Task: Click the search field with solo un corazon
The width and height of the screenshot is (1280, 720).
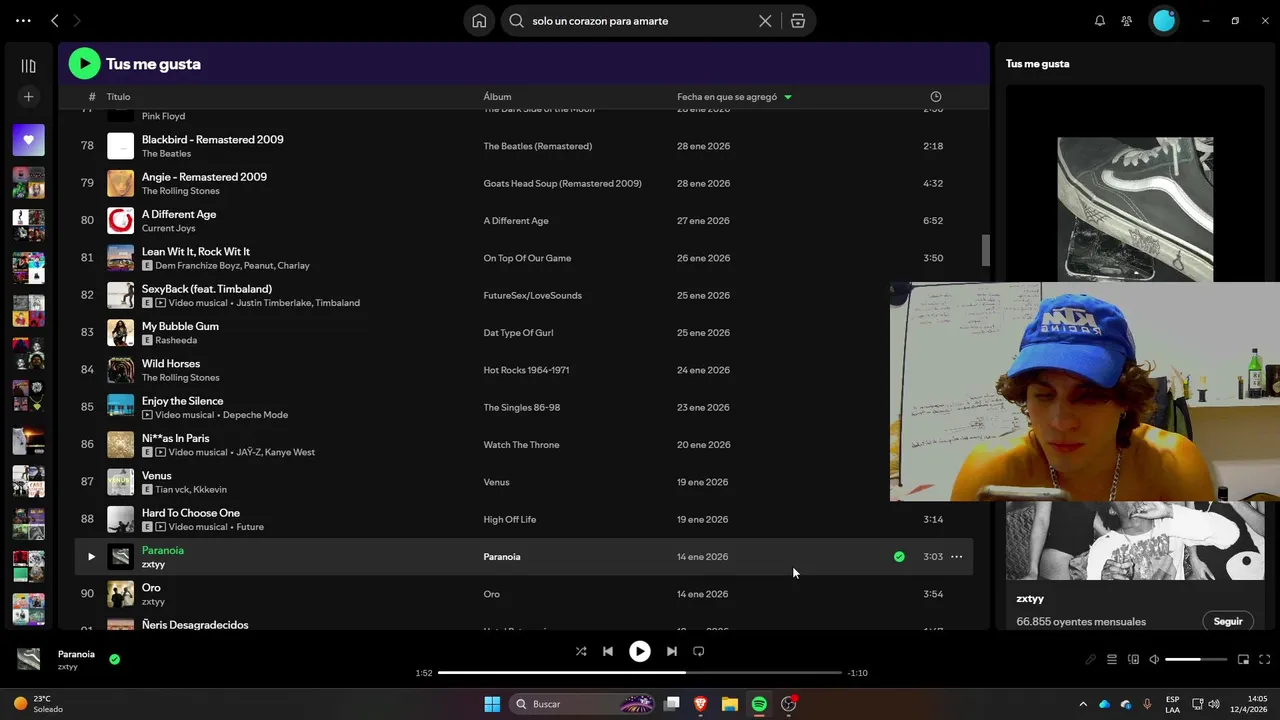Action: coord(640,21)
